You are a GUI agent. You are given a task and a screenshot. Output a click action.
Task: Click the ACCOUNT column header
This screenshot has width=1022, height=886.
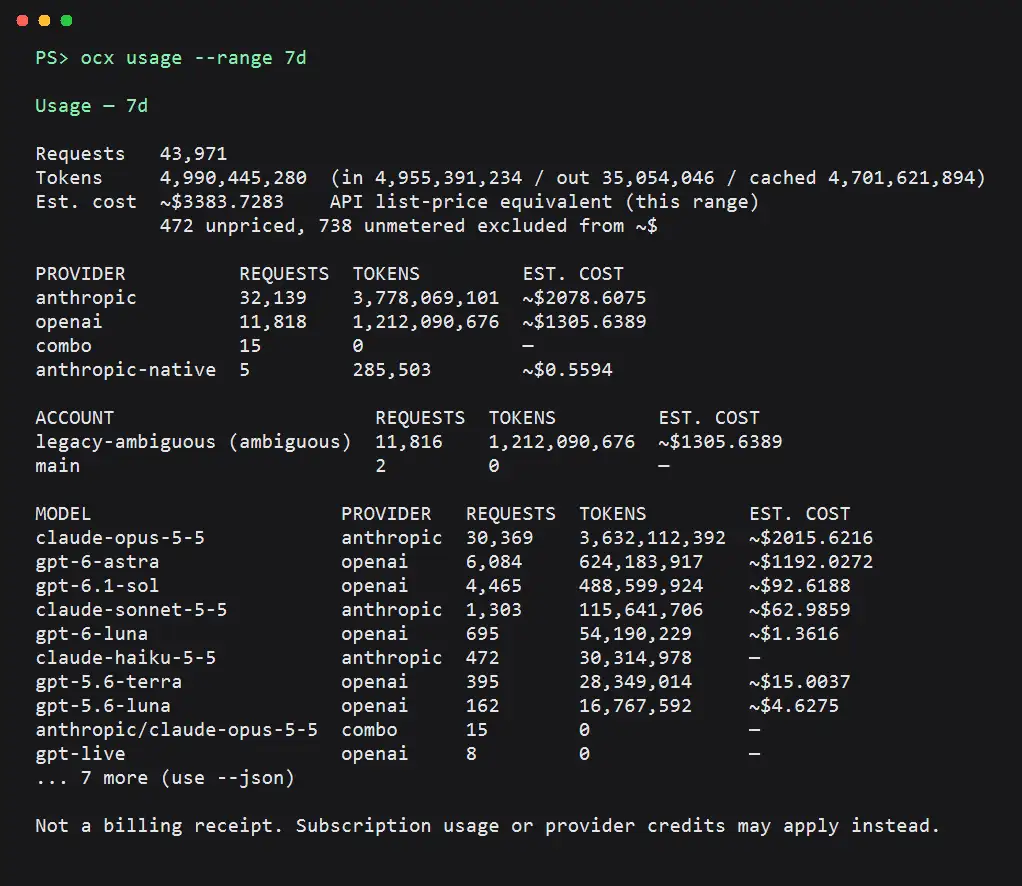point(74,418)
